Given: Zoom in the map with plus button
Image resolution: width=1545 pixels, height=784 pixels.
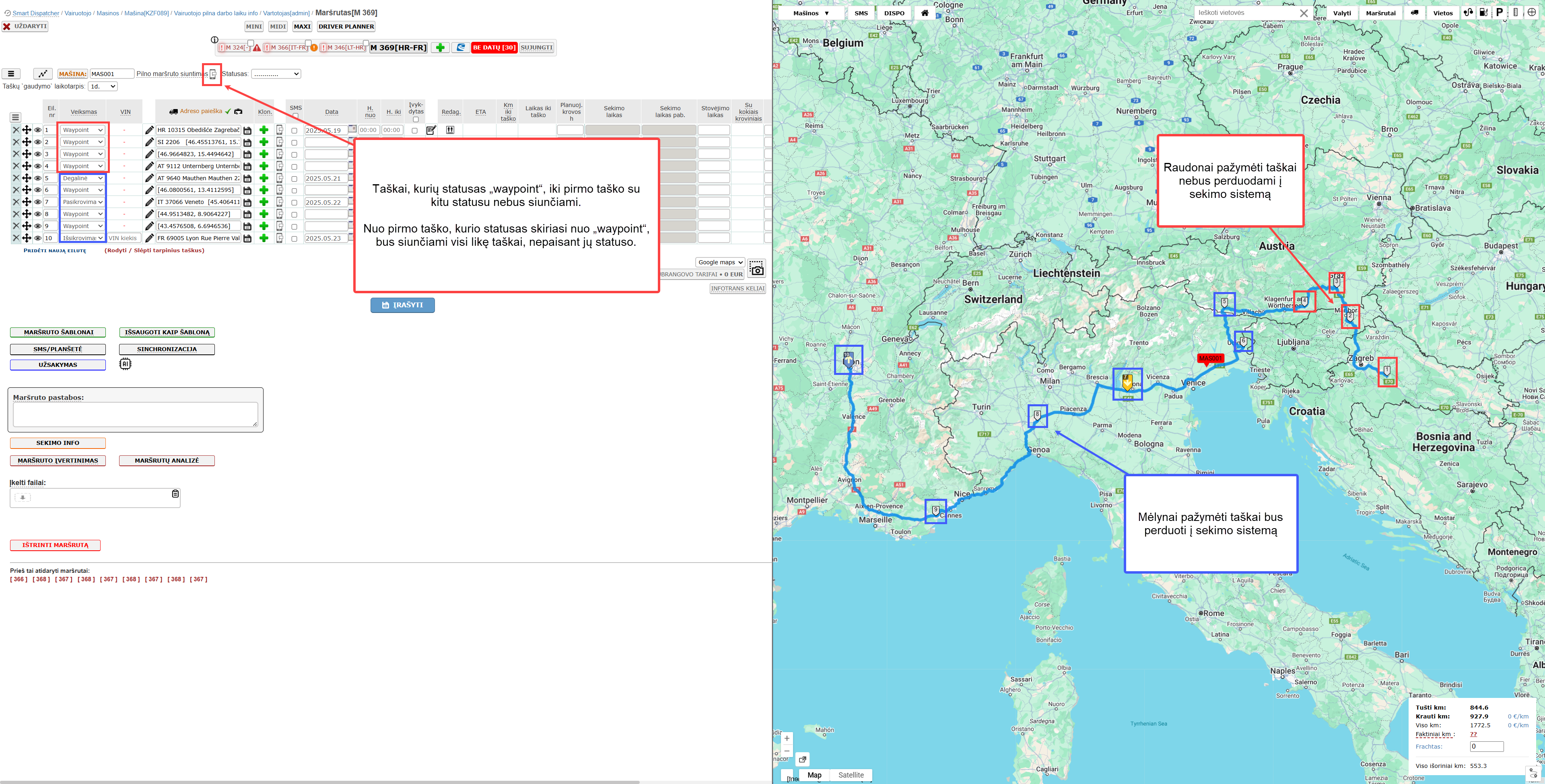Looking at the screenshot, I should 787,739.
